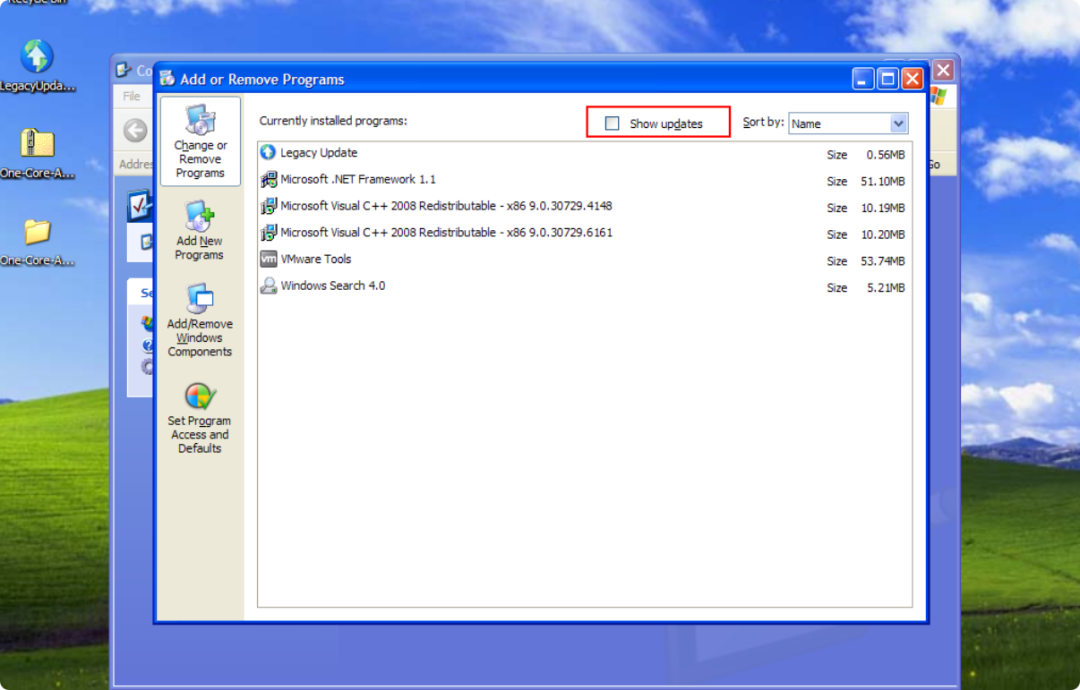The image size is (1080, 690).
Task: Open the File menu in background window
Action: (131, 97)
